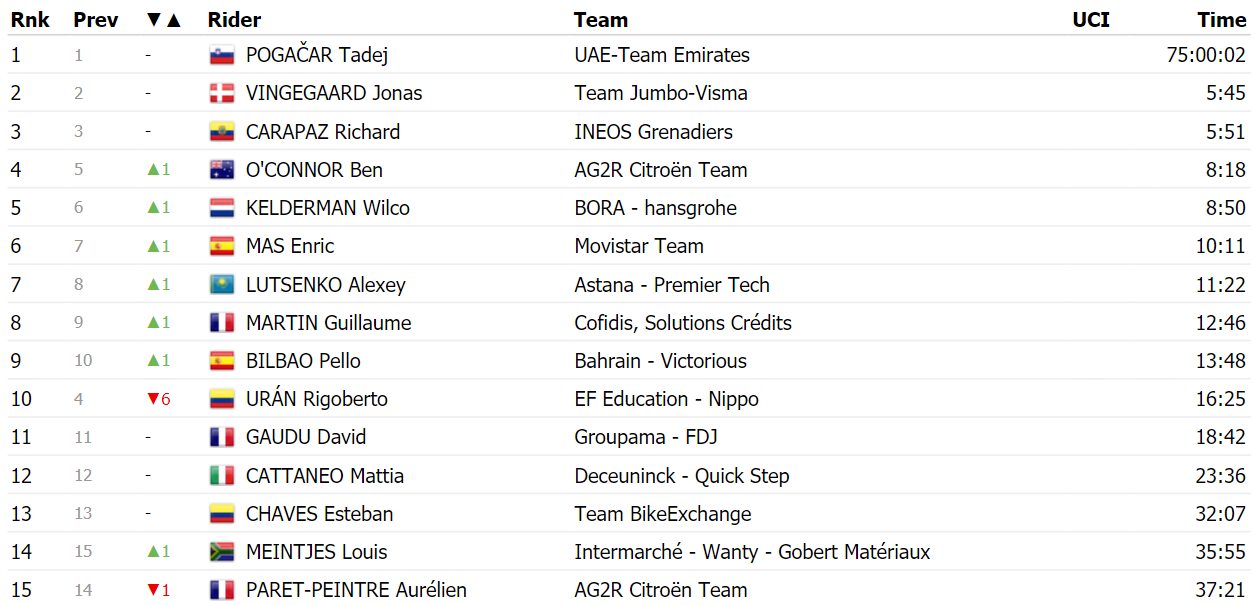Open rider POGAČAR Tadej link

(x=317, y=56)
